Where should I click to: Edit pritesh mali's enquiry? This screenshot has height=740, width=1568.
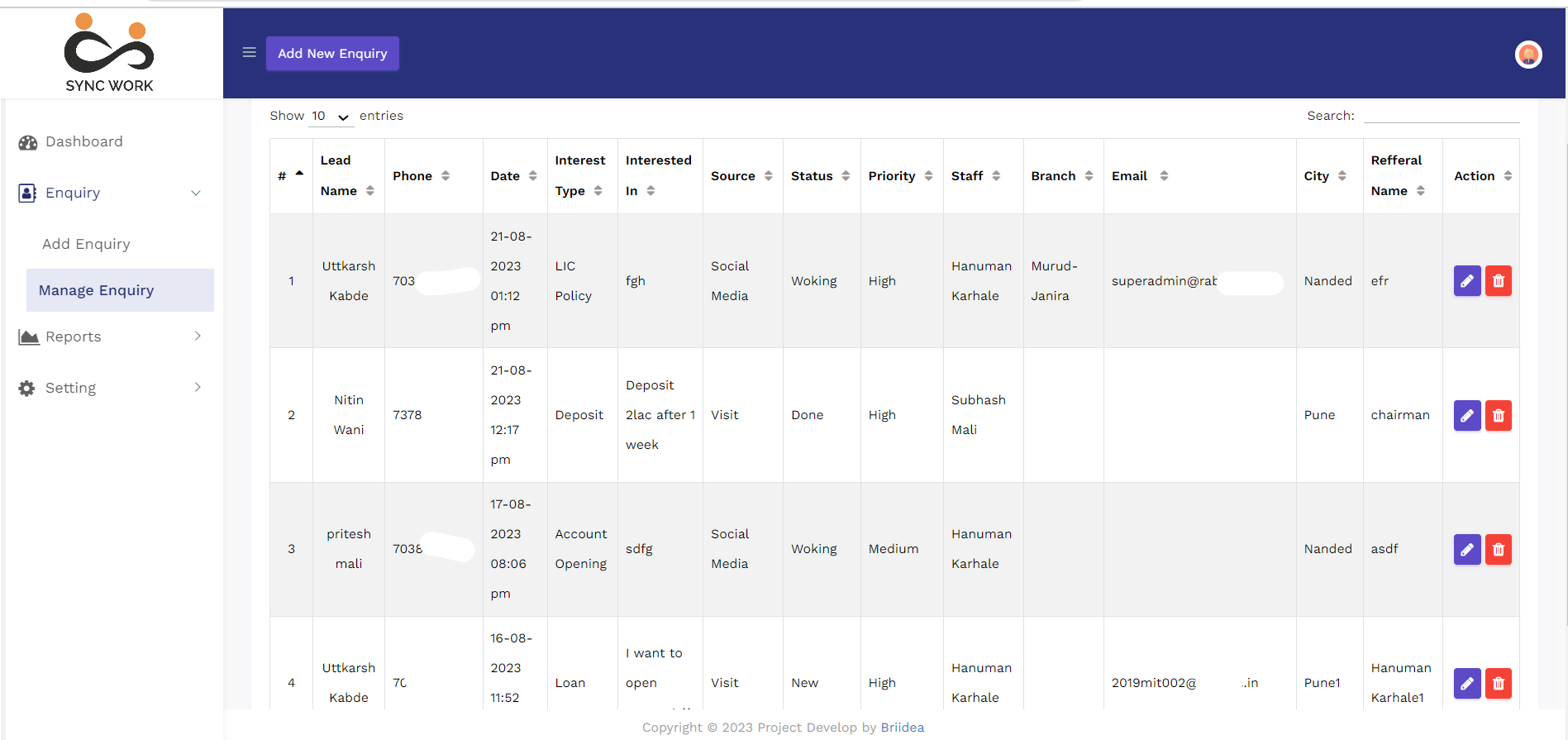point(1467,549)
